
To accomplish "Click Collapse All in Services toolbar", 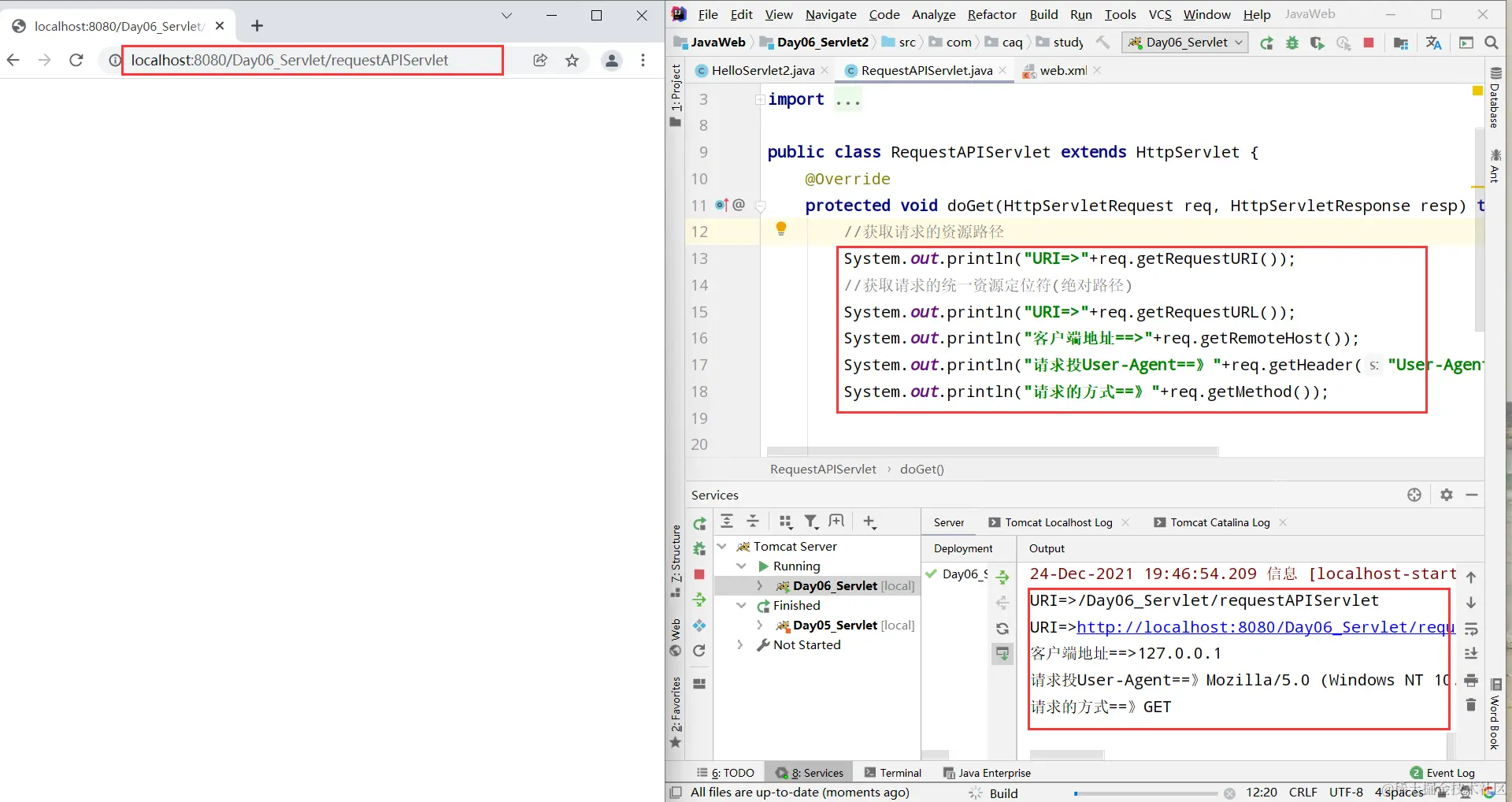I will pyautogui.click(x=753, y=522).
